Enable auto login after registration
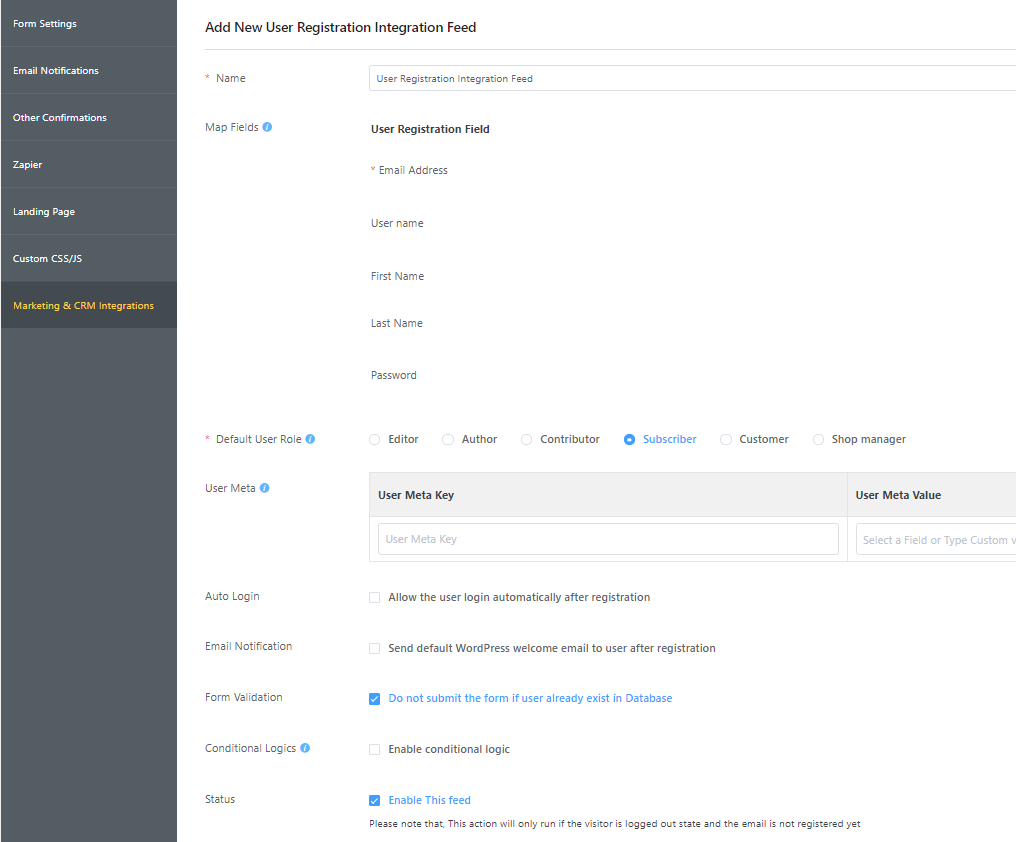1016x842 pixels. point(374,597)
